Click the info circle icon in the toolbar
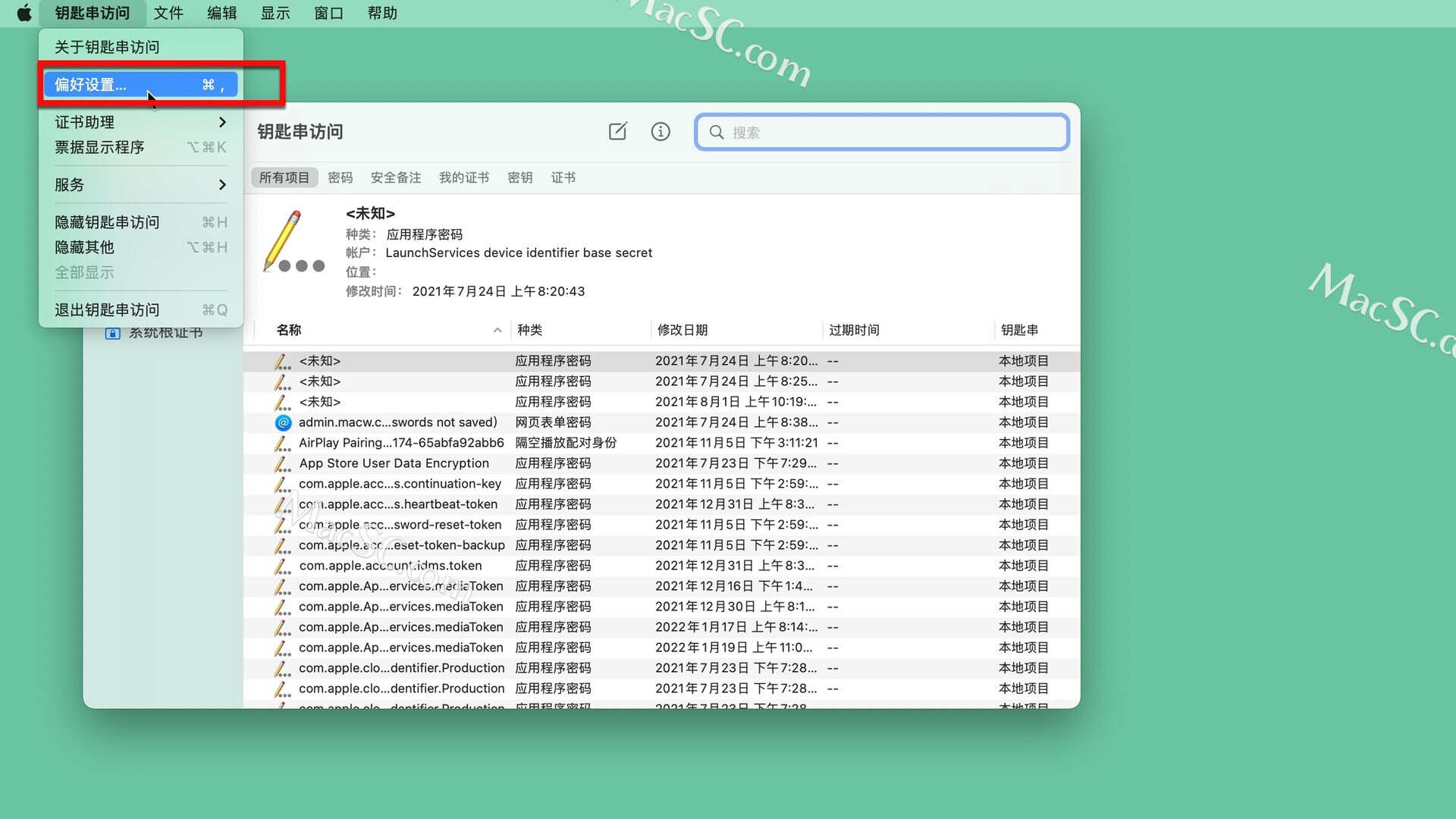 [x=661, y=132]
